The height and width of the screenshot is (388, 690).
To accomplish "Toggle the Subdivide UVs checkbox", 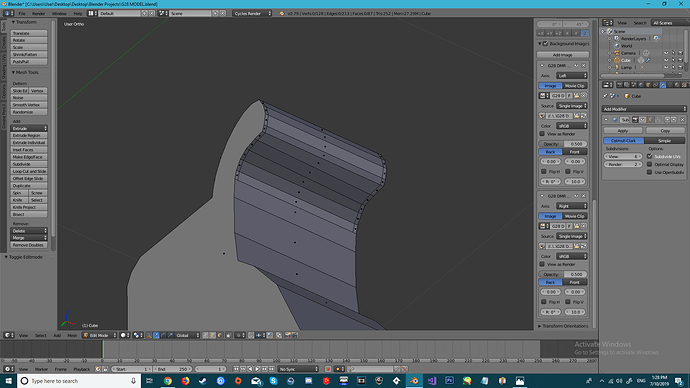I will pyautogui.click(x=650, y=156).
